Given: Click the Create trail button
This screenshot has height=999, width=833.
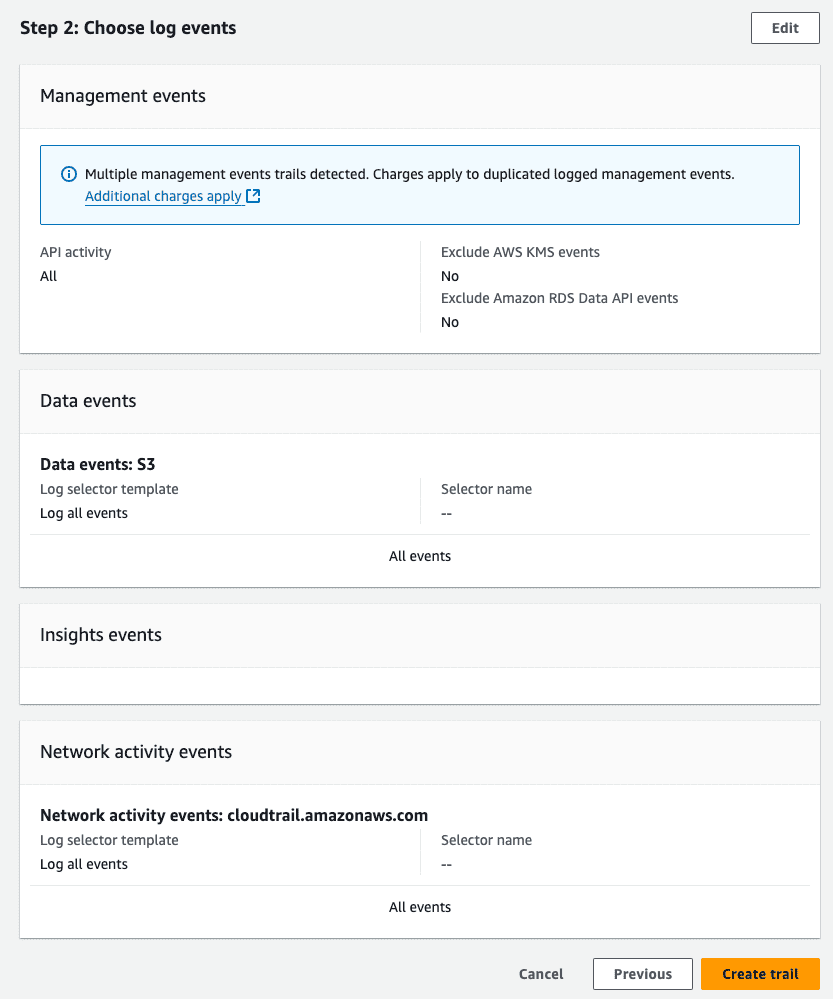Looking at the screenshot, I should coord(760,973).
